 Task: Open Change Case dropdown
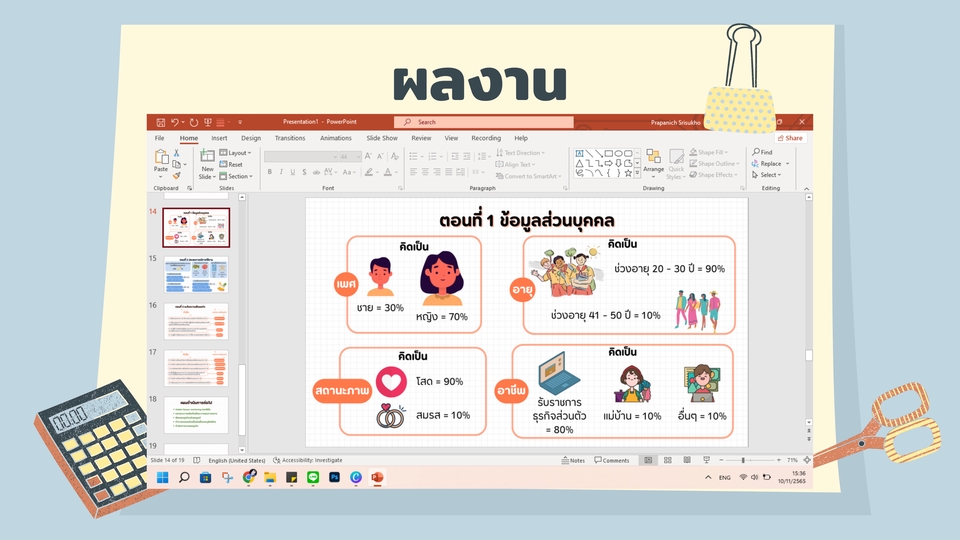click(349, 172)
